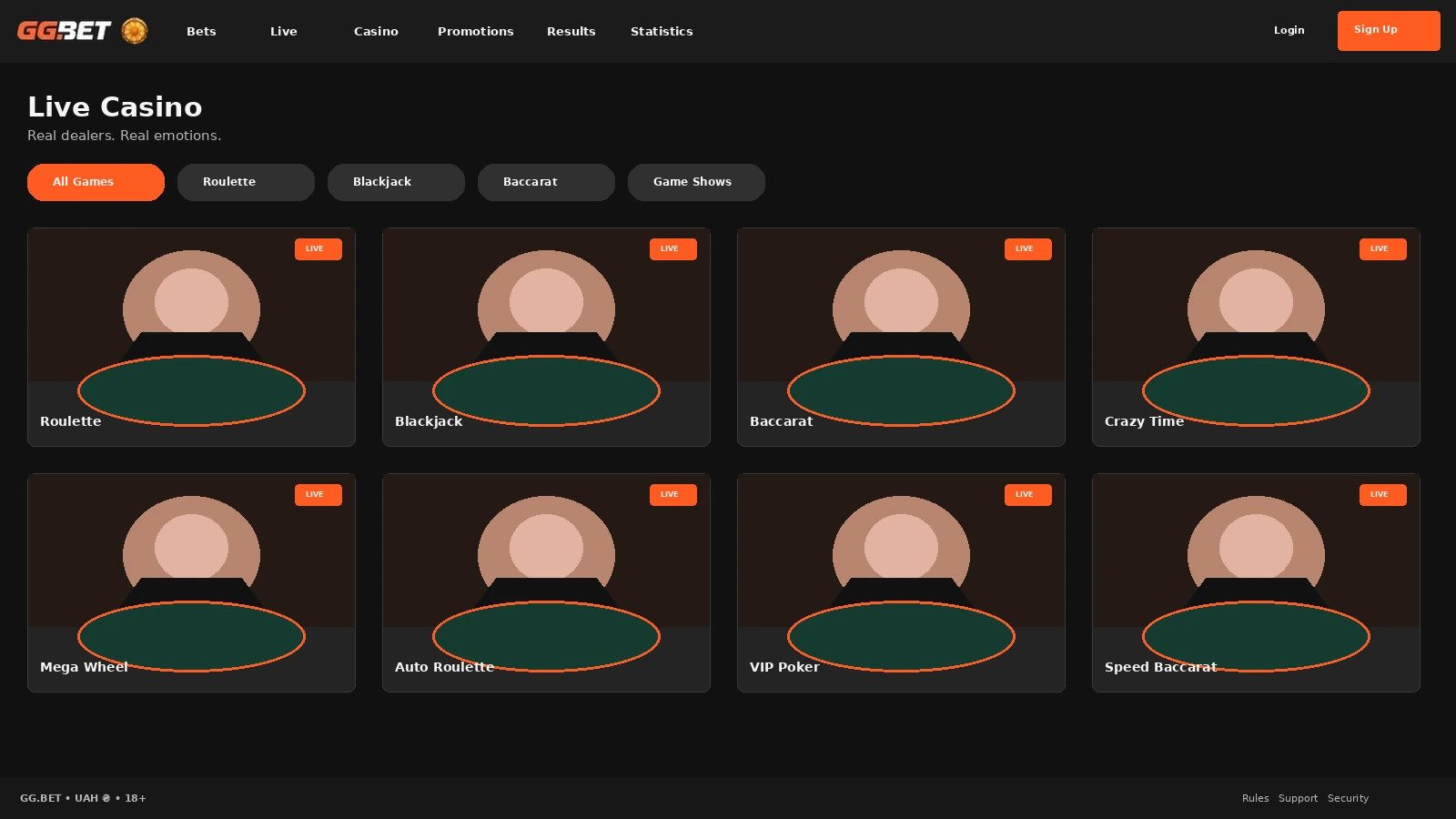1456x819 pixels.
Task: Click the LIVE badge on the Crazy Time card
Action: (x=1383, y=249)
